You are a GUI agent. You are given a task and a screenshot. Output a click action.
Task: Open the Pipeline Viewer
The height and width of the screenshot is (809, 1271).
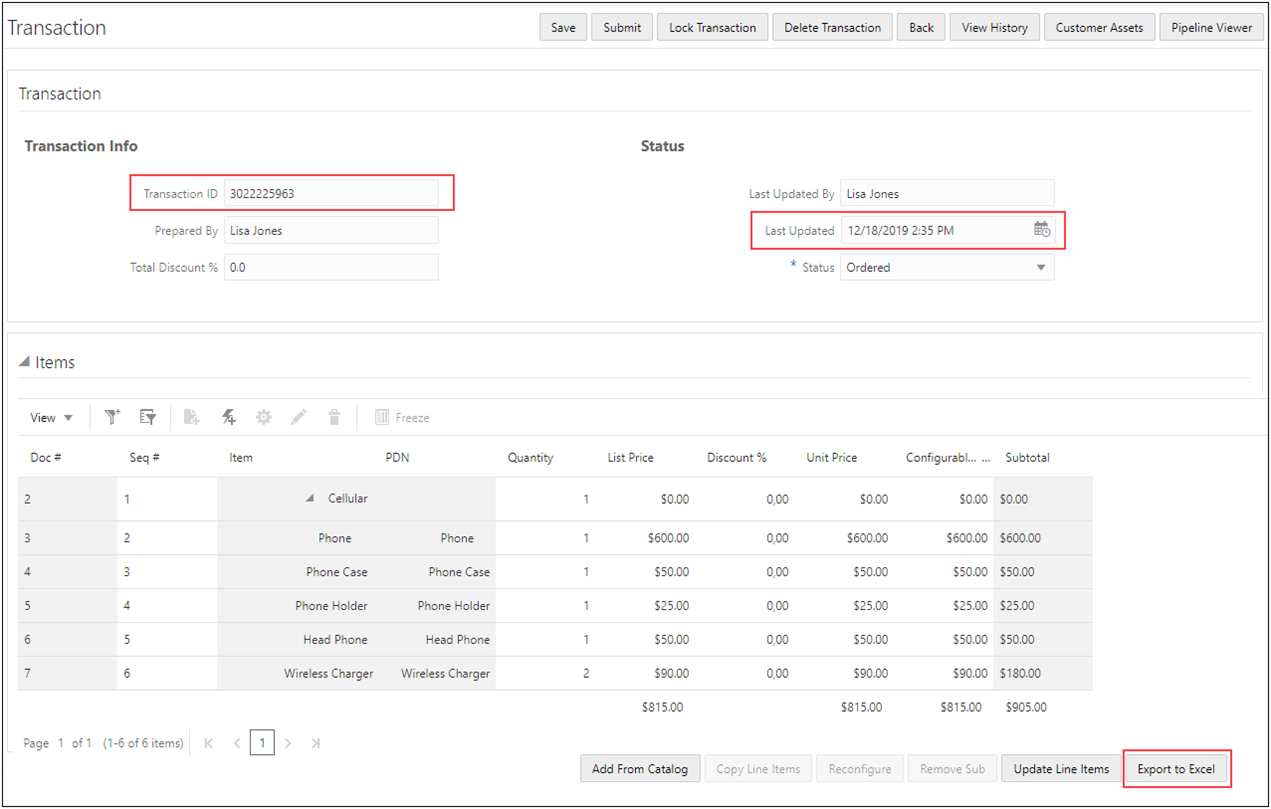pos(1211,27)
